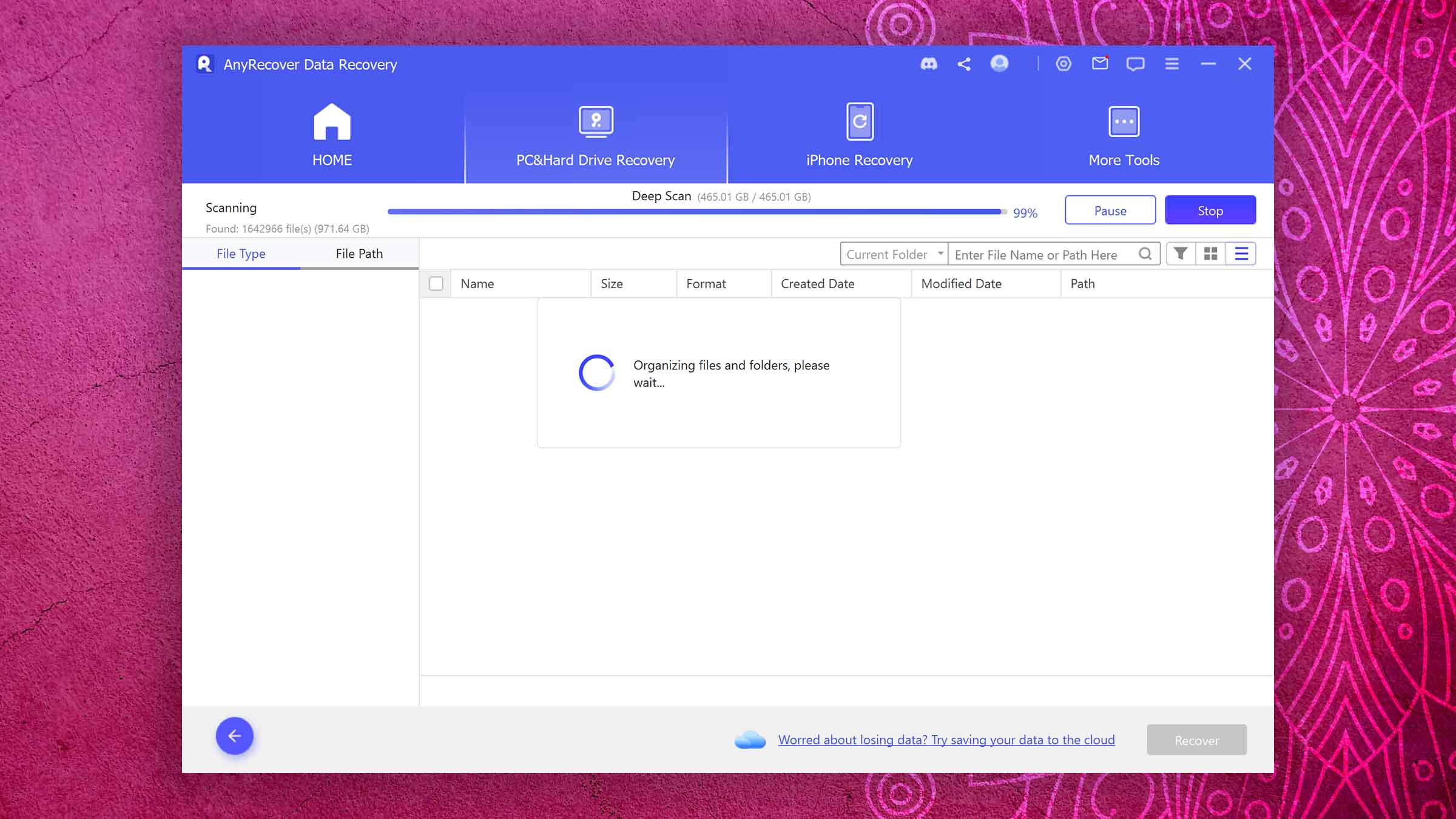This screenshot has height=819, width=1456.
Task: Close the AnyRecover window
Action: (1245, 64)
